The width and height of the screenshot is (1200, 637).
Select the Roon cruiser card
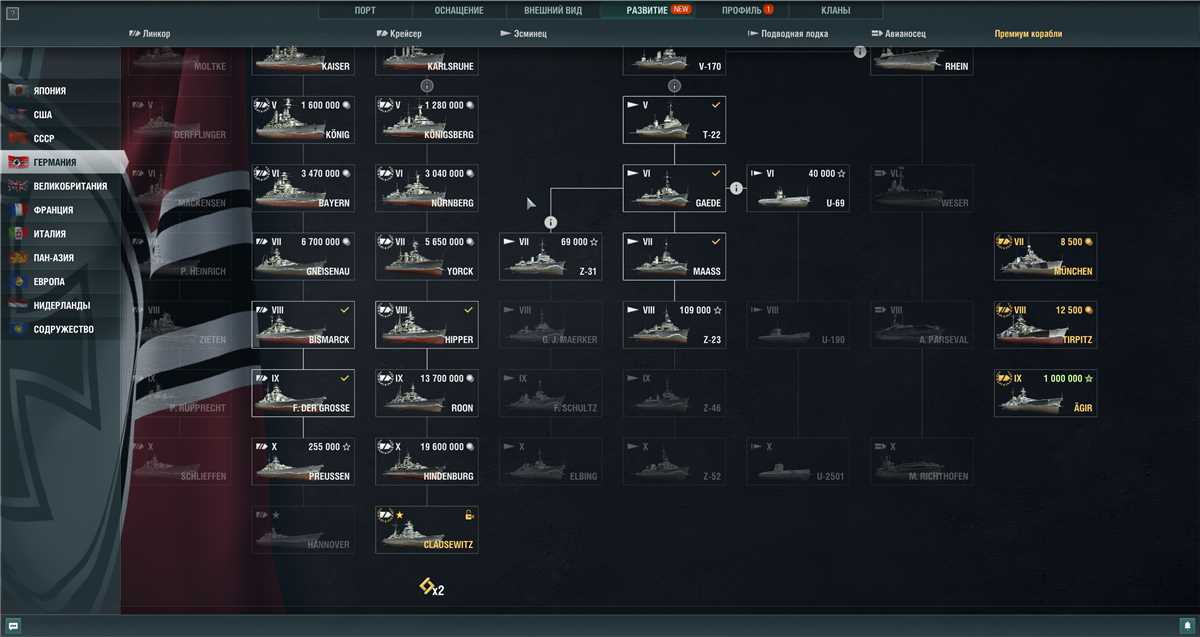pos(427,393)
